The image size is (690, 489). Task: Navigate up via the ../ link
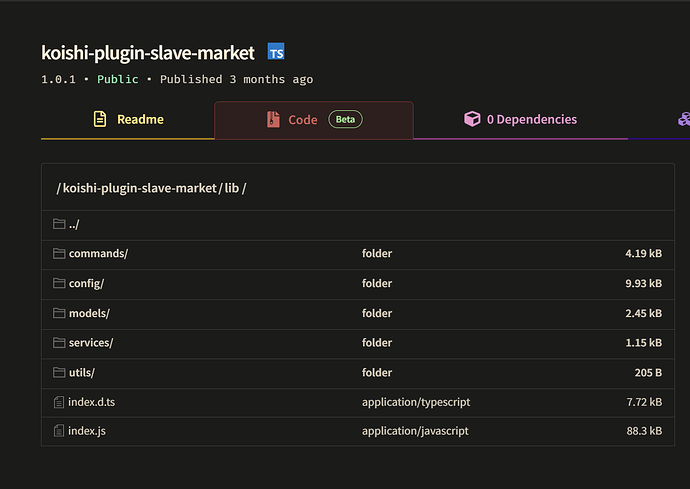(x=74, y=225)
